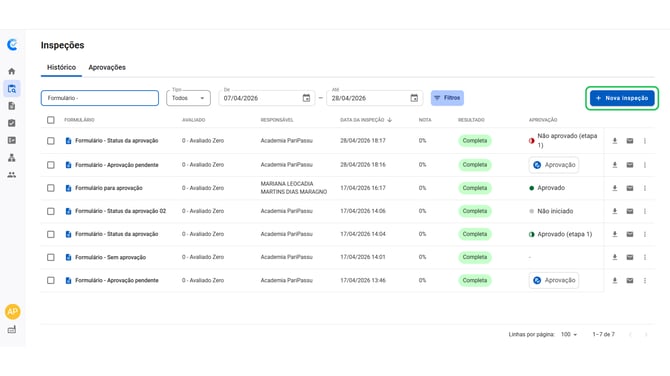Email the inspection dated 17/04/2026 13:46
Screen dimensions: 670x376
pos(630,280)
